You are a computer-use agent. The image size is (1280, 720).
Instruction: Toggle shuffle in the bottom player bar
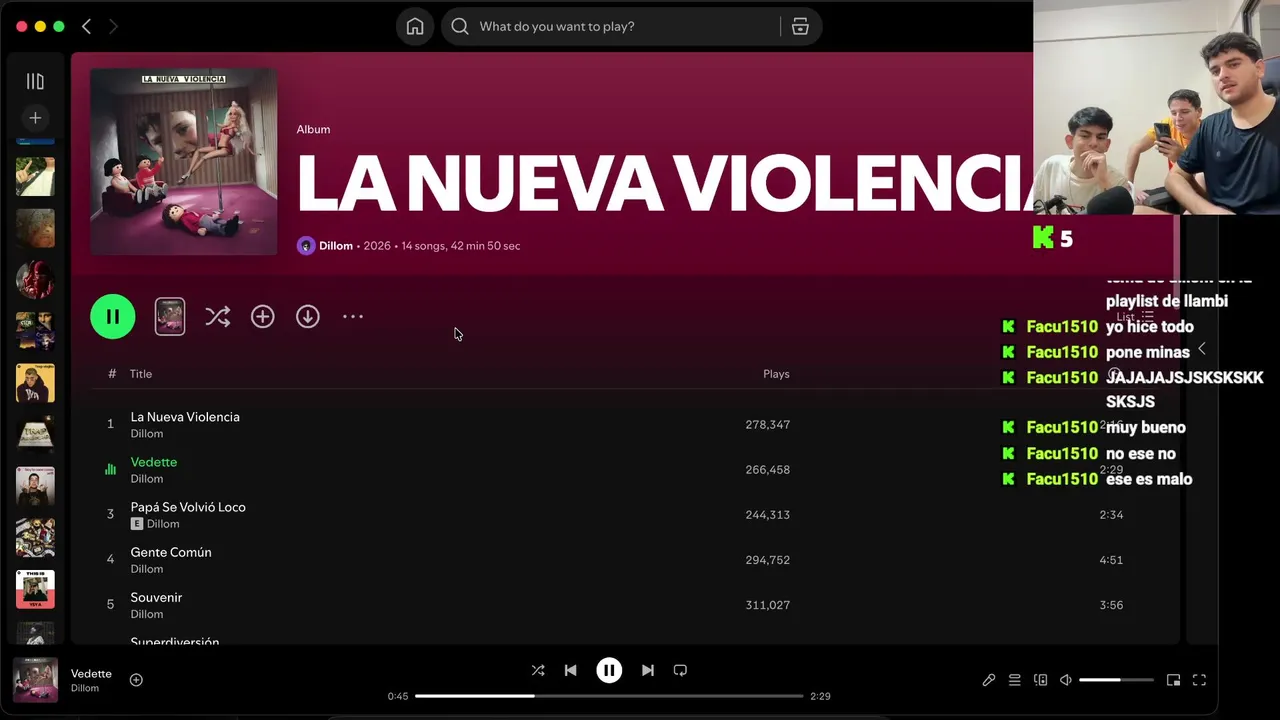tap(538, 670)
